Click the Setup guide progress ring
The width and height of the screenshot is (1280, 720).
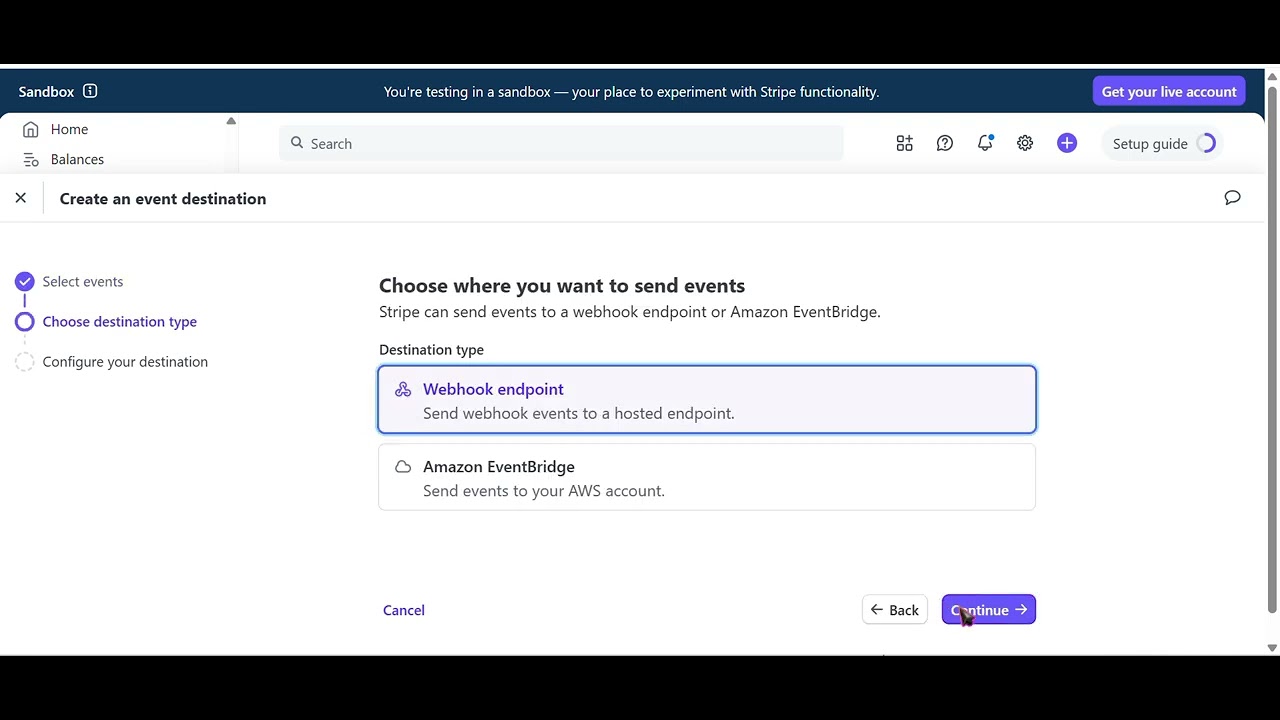tap(1207, 144)
